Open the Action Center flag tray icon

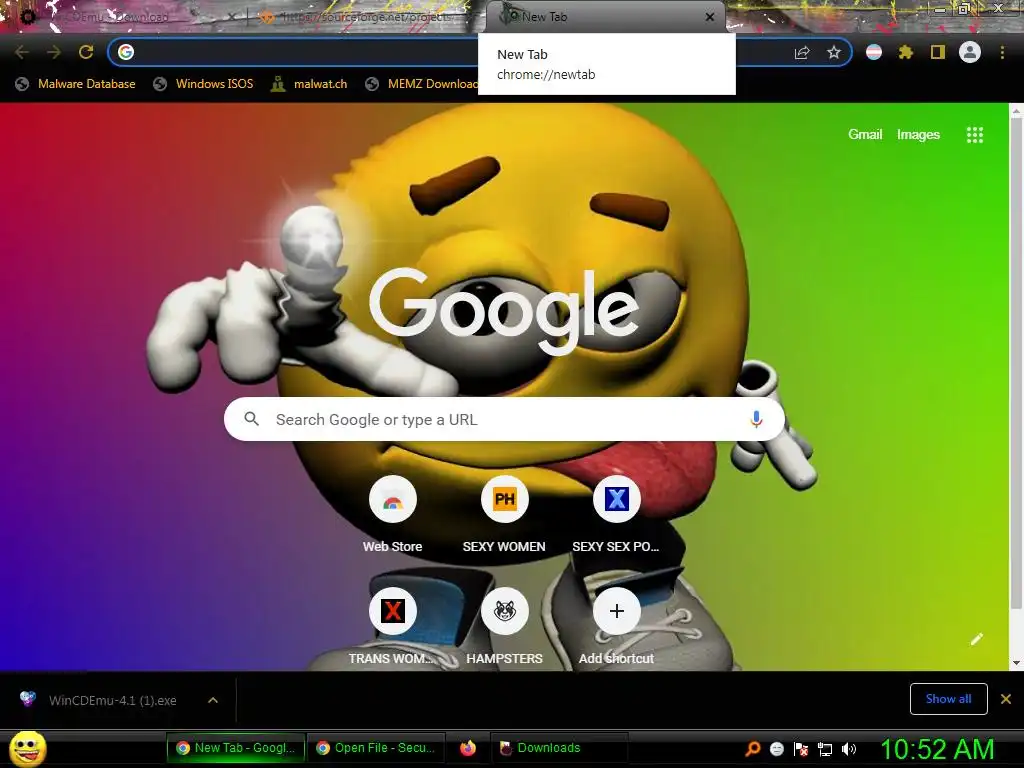click(801, 749)
